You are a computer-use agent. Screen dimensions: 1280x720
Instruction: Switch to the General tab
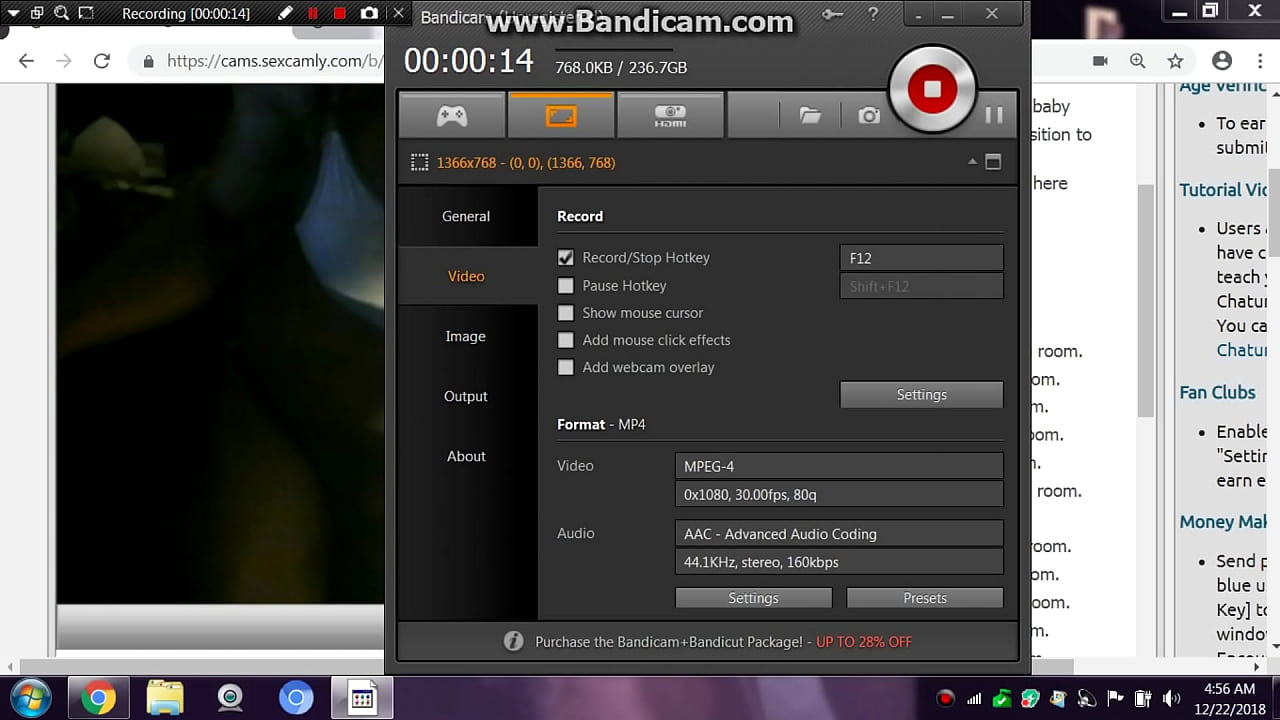coord(466,216)
